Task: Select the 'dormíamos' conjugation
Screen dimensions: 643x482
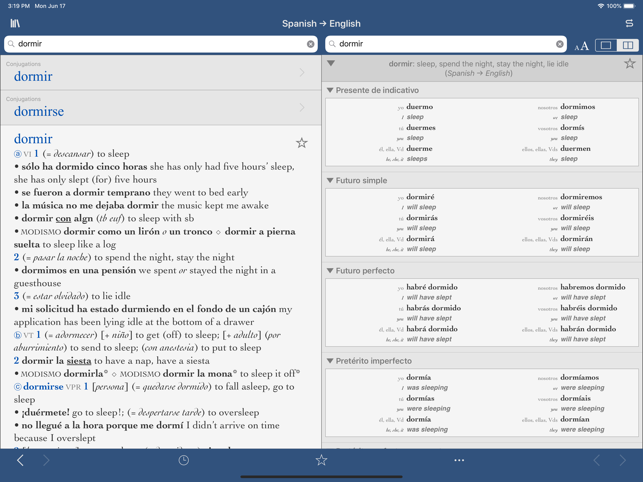Action: point(579,377)
